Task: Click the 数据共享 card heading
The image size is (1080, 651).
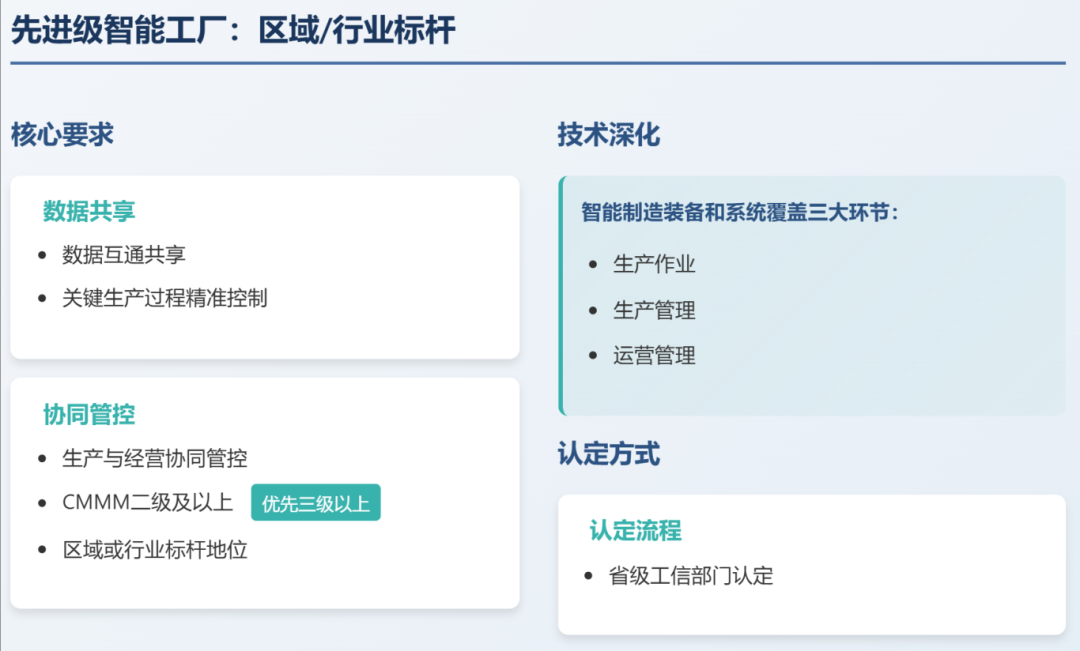Action: [x=89, y=211]
